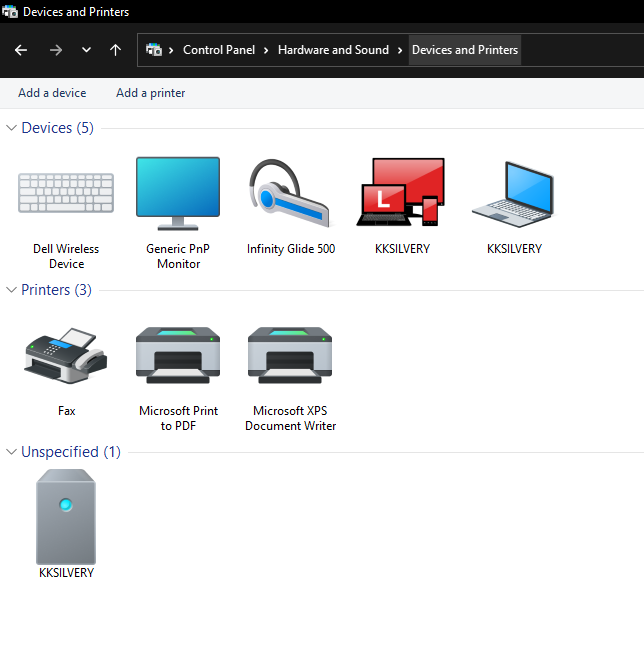Image resolution: width=644 pixels, height=647 pixels.
Task: Open the recent locations dropdown
Action: click(86, 50)
